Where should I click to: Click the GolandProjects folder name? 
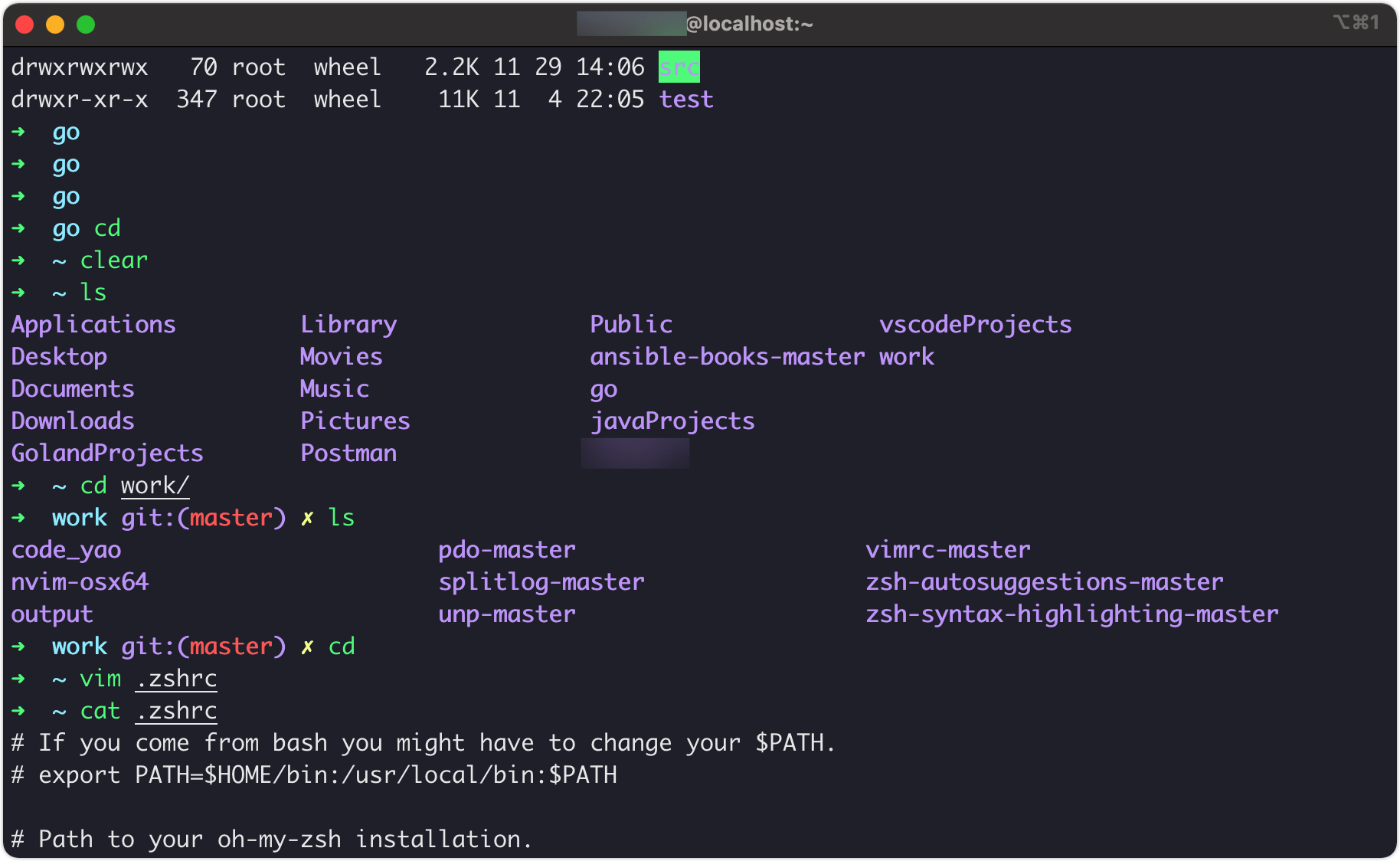(x=106, y=453)
